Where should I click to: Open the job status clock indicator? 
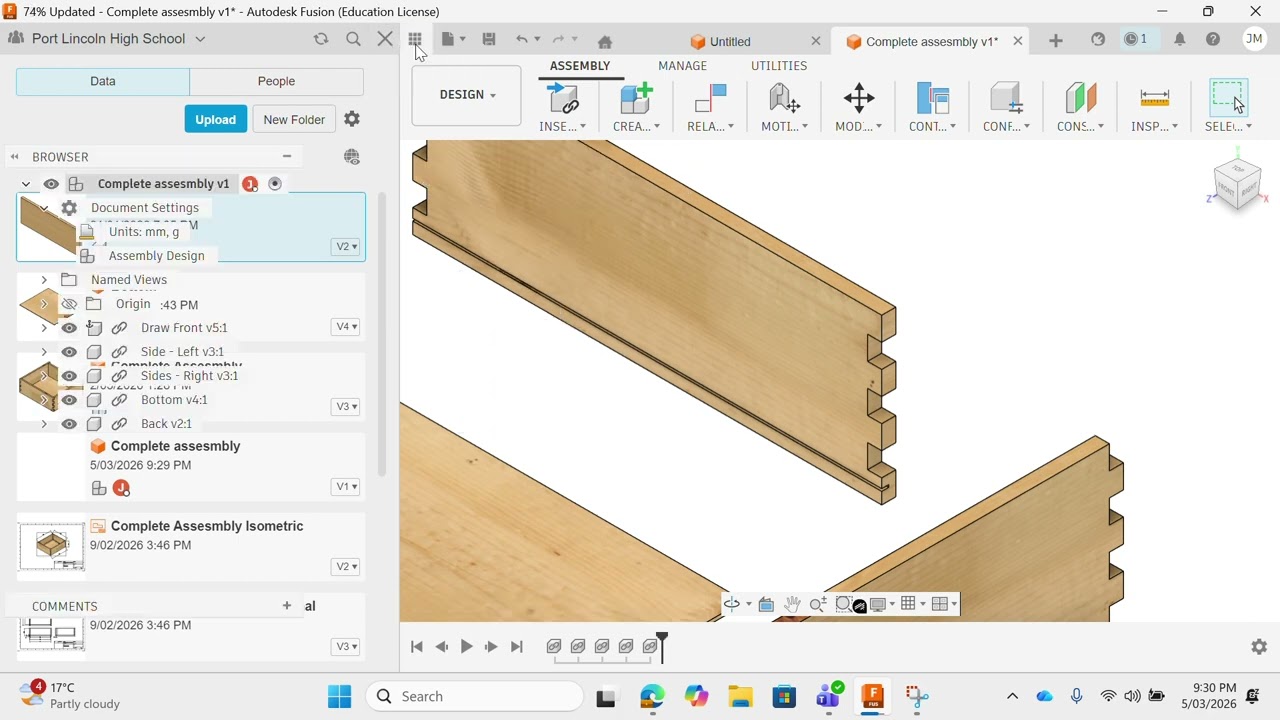tap(1136, 39)
